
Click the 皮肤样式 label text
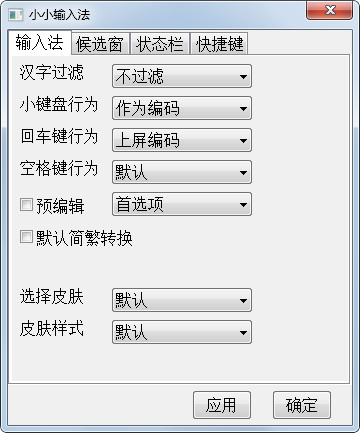[52, 328]
